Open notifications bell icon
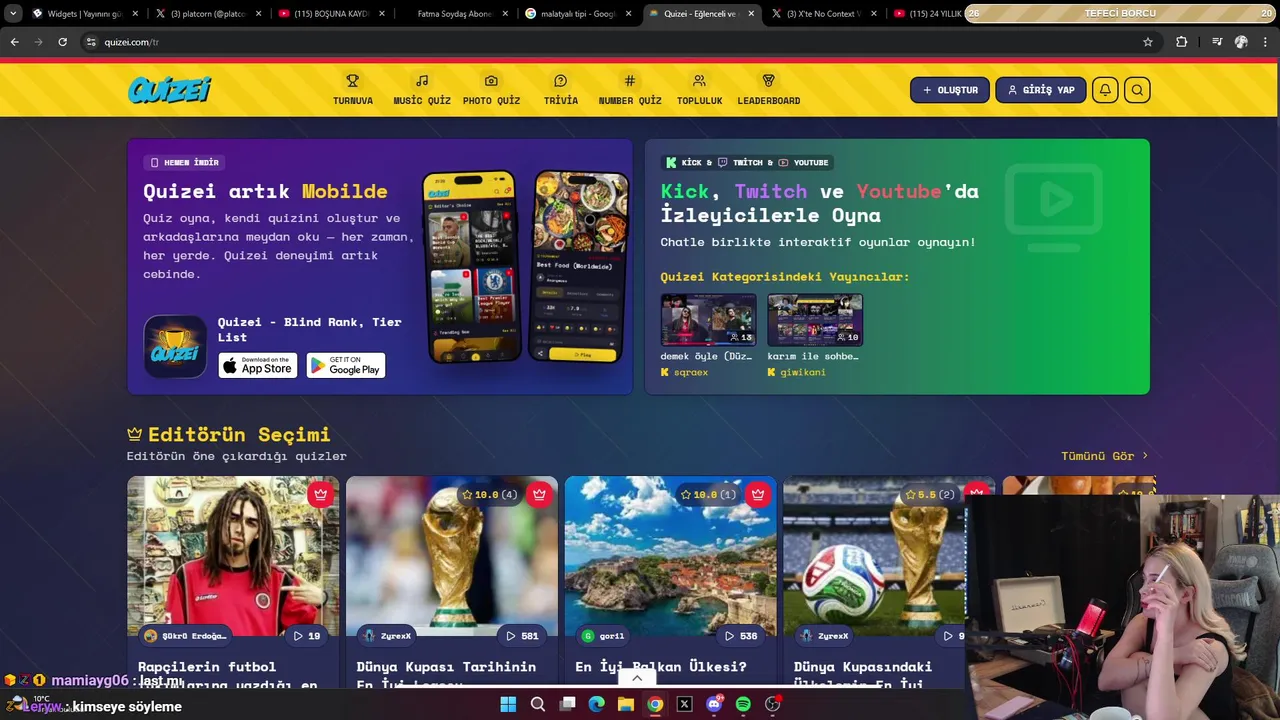 point(1105,90)
